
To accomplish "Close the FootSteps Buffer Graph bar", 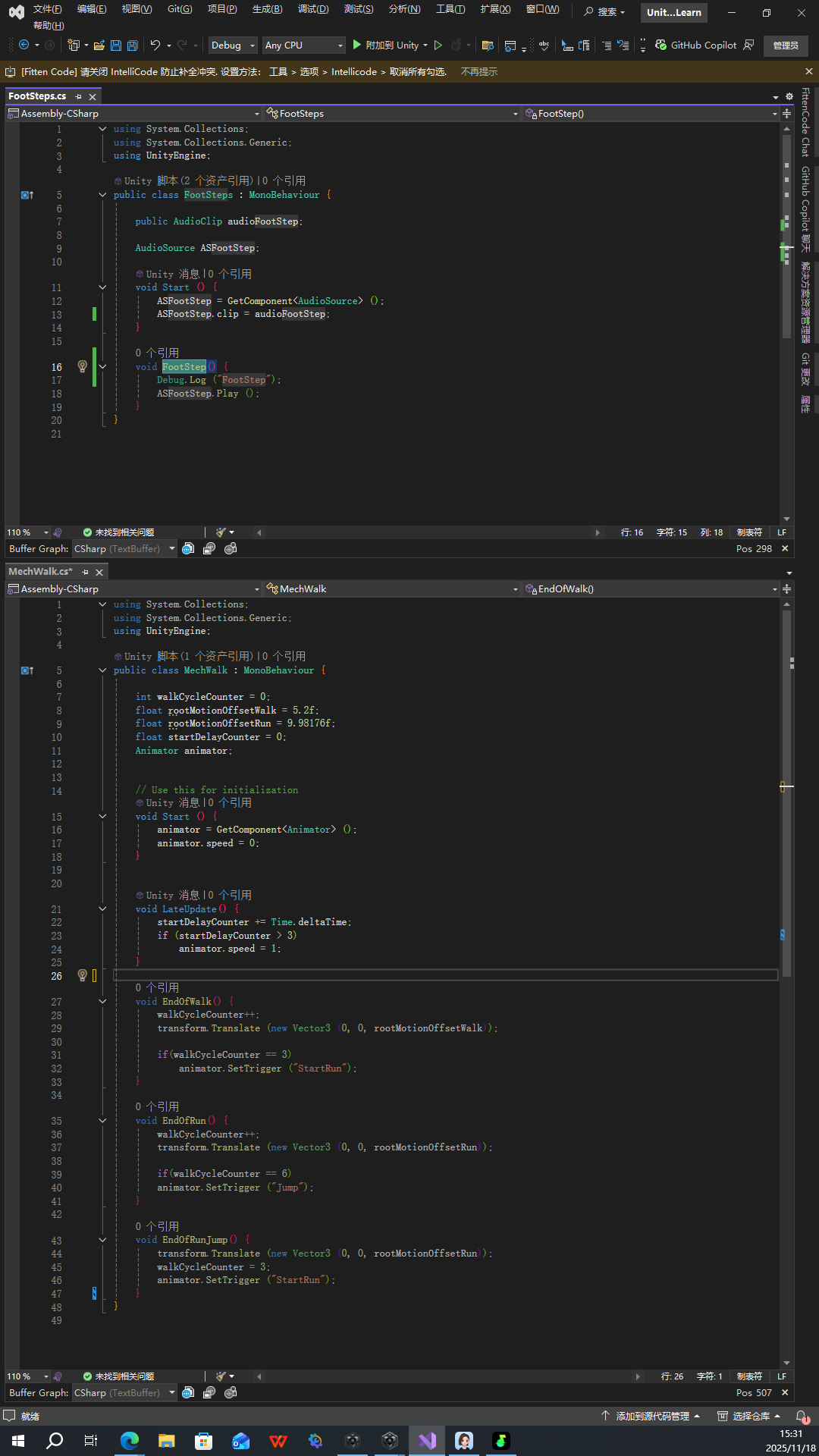I will pos(785,548).
